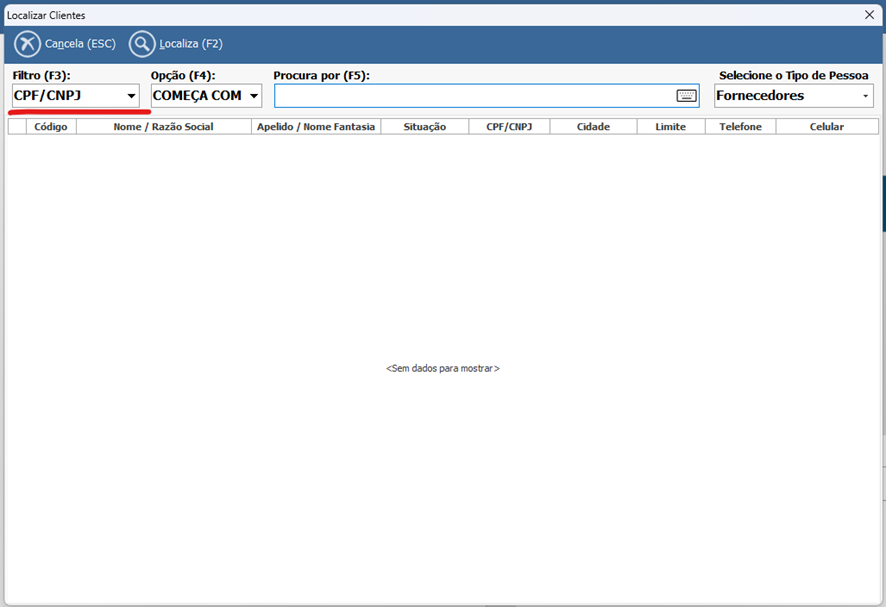886x607 pixels.
Task: Expand the Tipo de Pessoa Fornecedores dropdown
Action: pos(865,96)
